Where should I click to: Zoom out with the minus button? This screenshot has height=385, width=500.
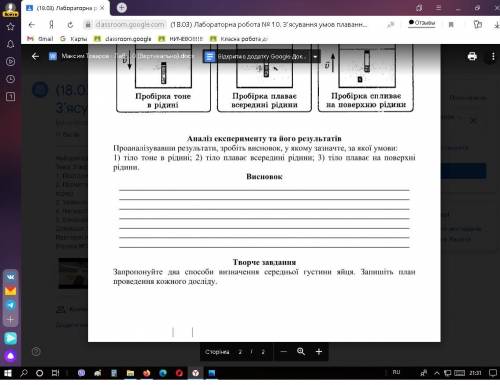tap(284, 352)
